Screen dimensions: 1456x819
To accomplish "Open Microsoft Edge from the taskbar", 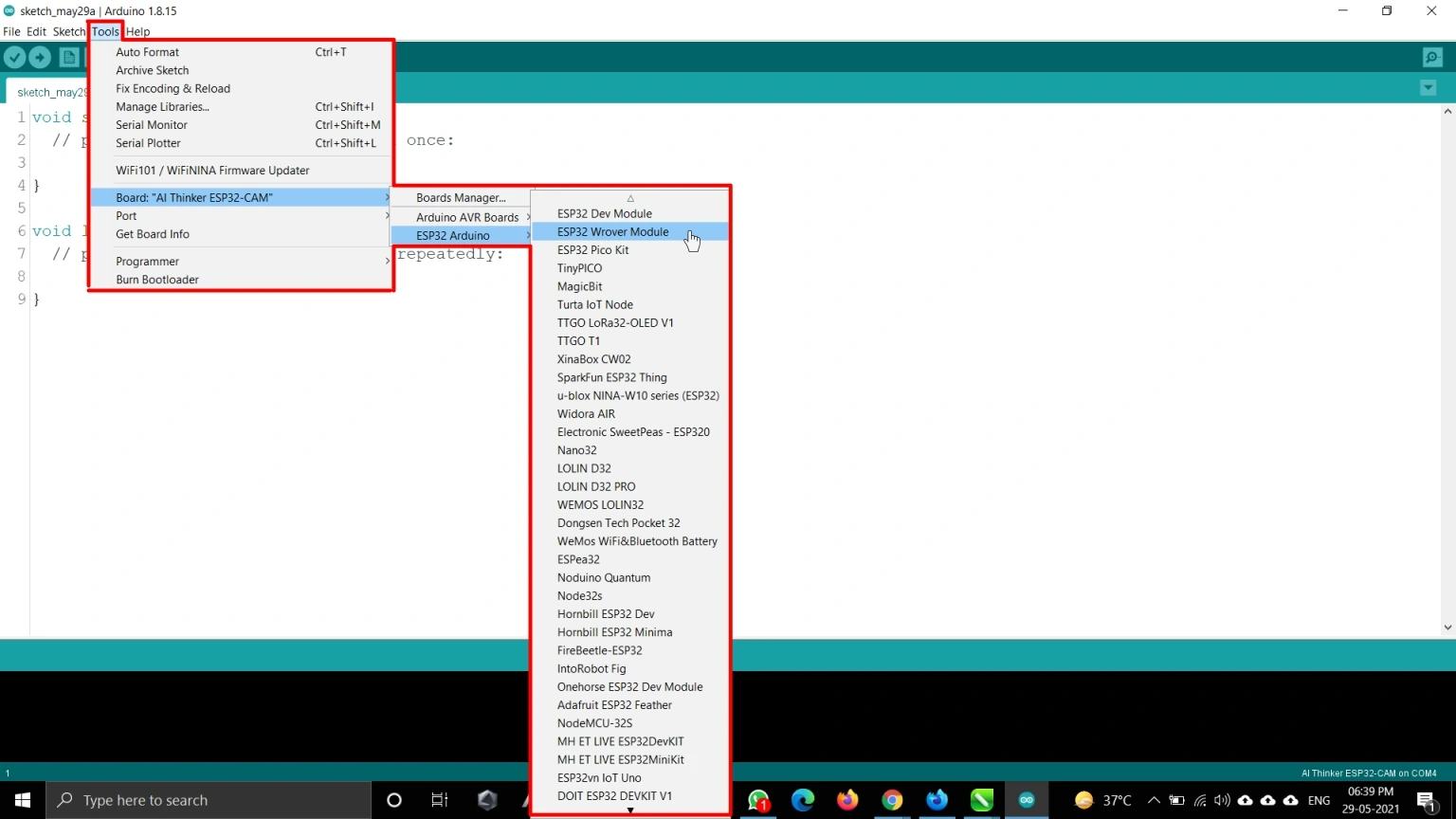I will 803,800.
